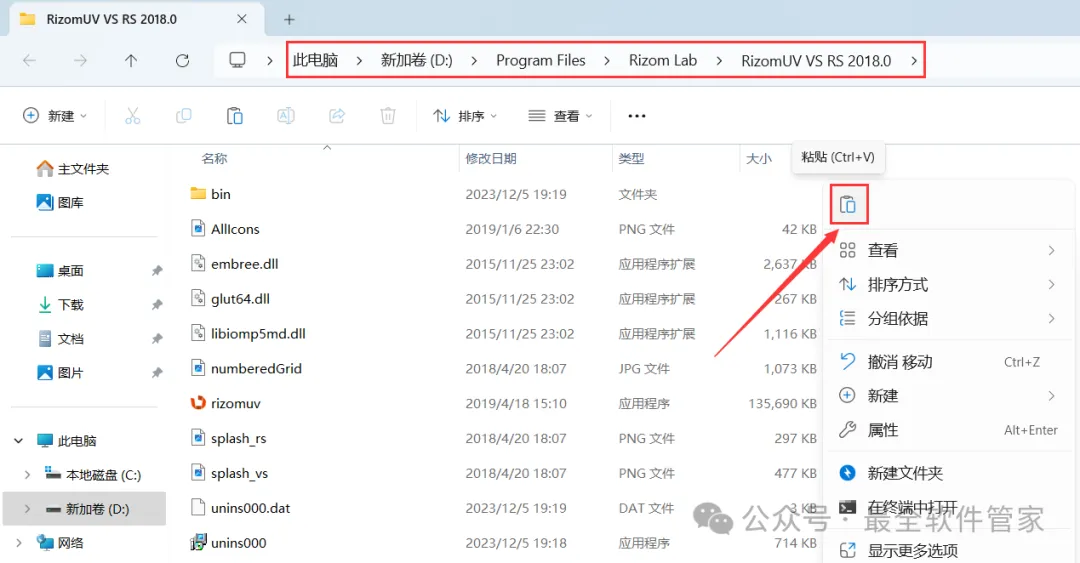Select the unins000 application icon

[x=198, y=542]
